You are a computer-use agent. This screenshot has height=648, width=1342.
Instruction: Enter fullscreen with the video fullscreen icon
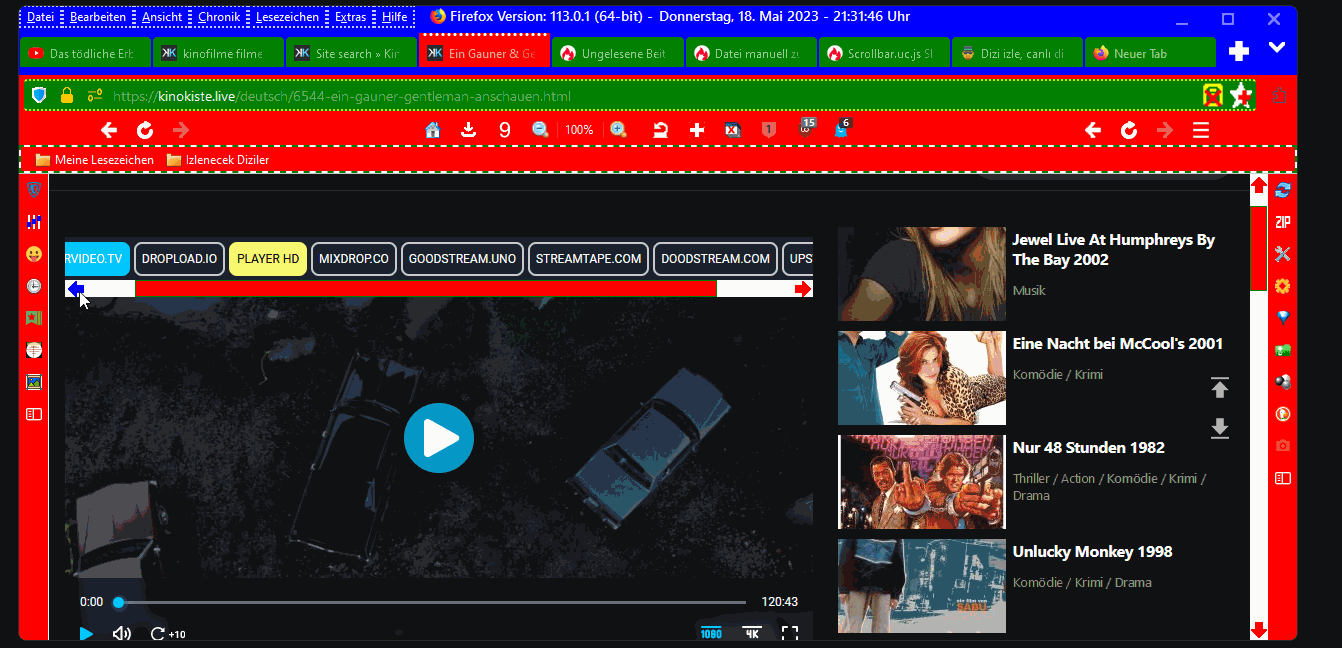coord(790,633)
